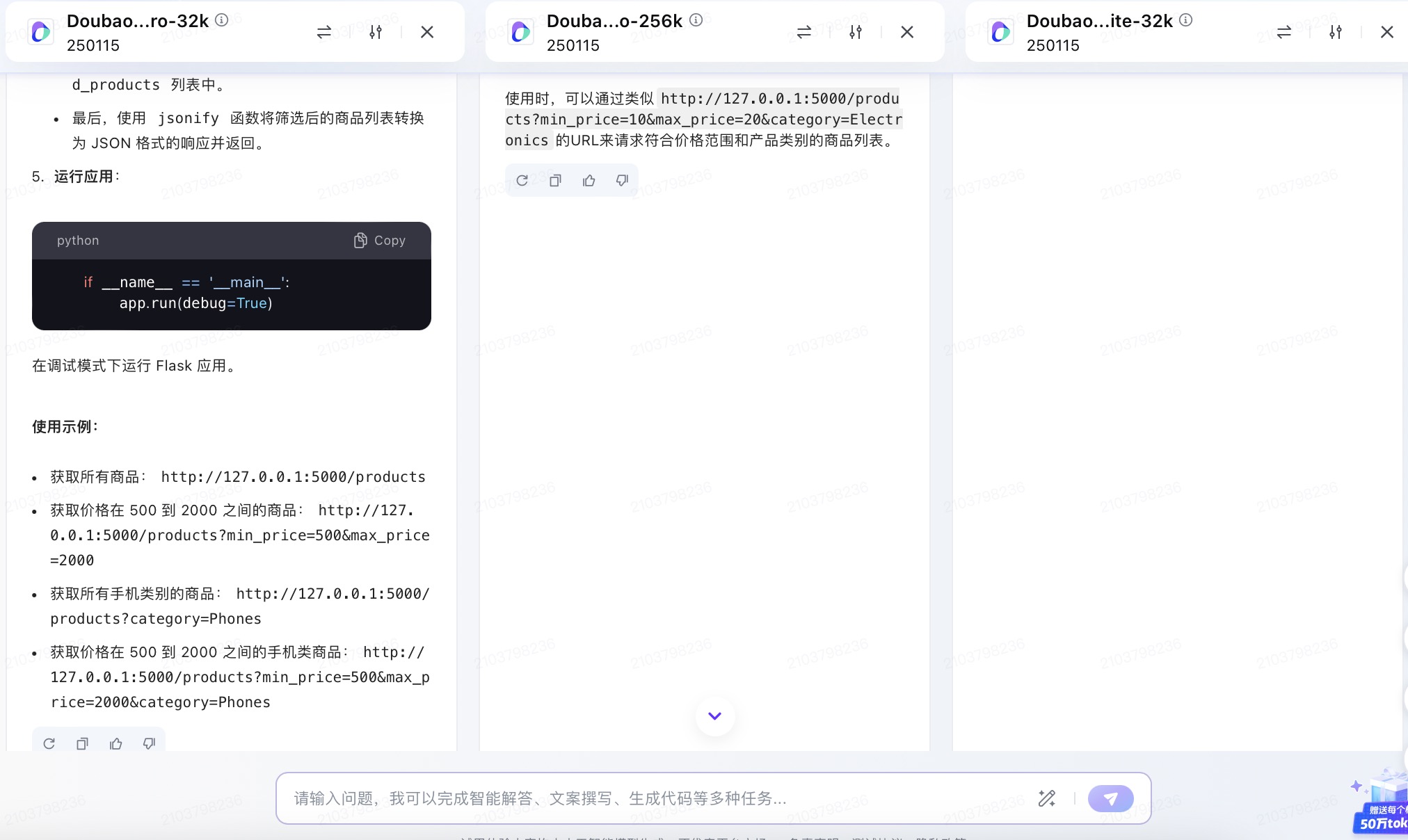Dislike the pro-32k panel response

(x=149, y=743)
